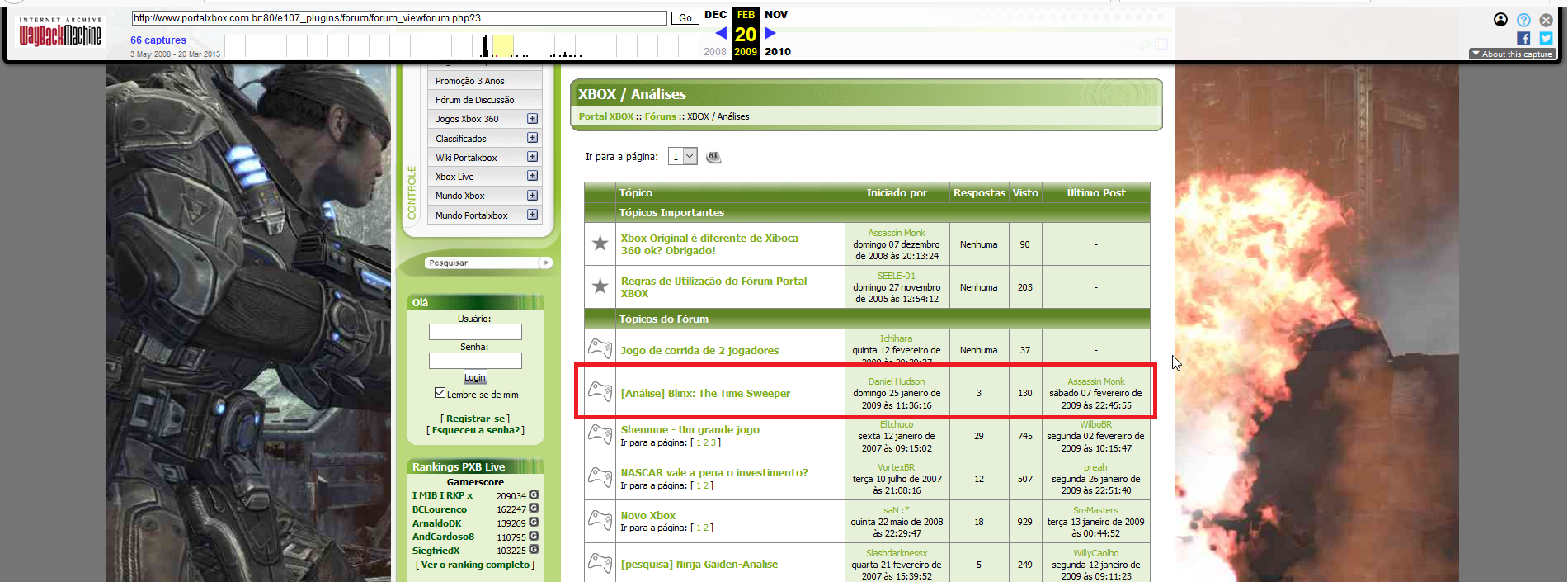This screenshot has height=582, width=1568.
Task: Expand the Xbox Live menu section
Action: click(532, 176)
